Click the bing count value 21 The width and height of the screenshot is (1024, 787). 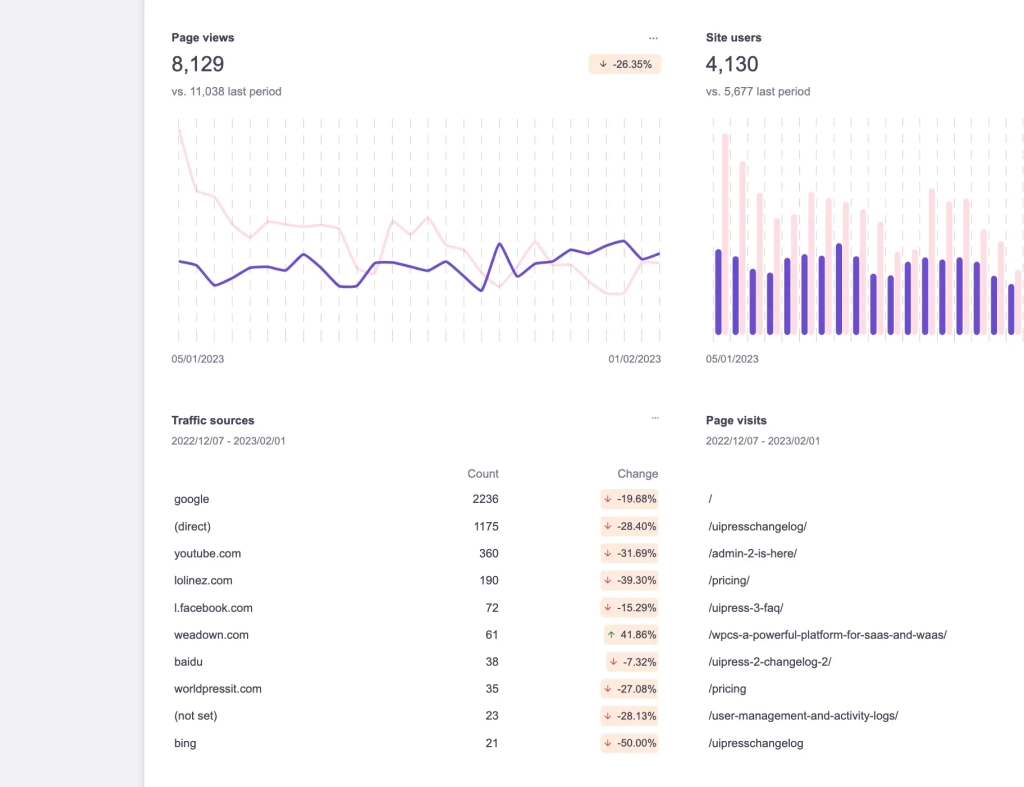492,743
